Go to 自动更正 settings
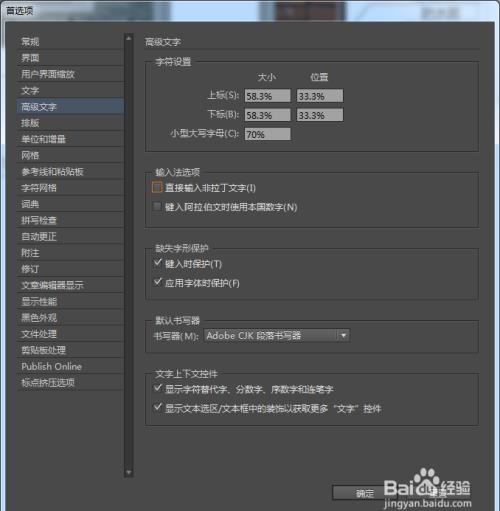The width and height of the screenshot is (500, 511). point(70,237)
